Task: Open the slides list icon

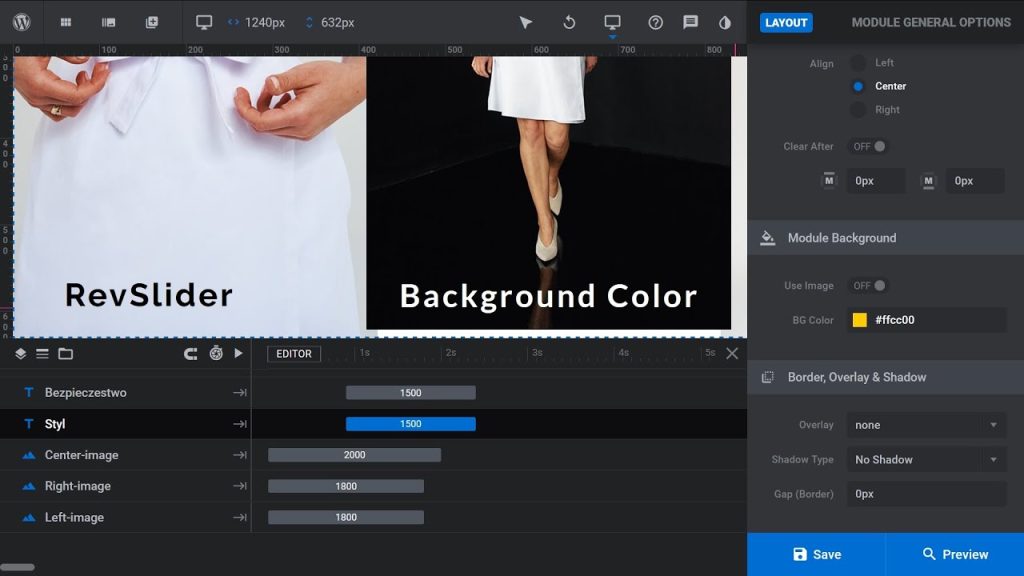Action: pyautogui.click(x=108, y=22)
